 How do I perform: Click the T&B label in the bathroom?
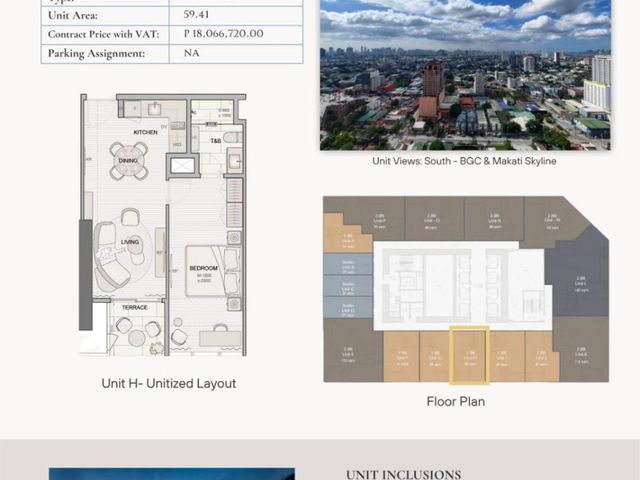[216, 141]
